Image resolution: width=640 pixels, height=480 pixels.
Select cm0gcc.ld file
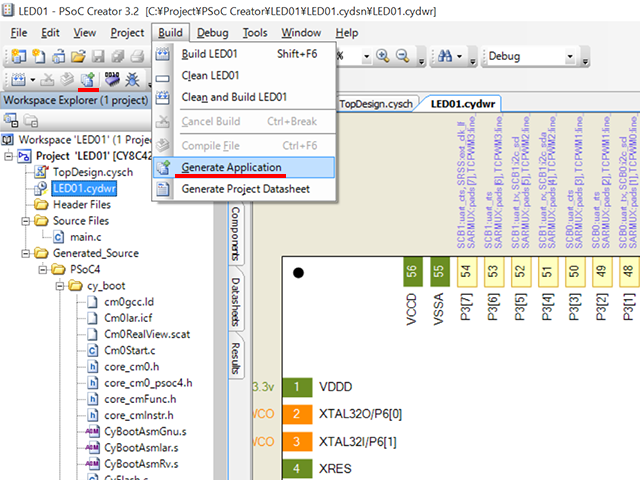click(x=129, y=302)
